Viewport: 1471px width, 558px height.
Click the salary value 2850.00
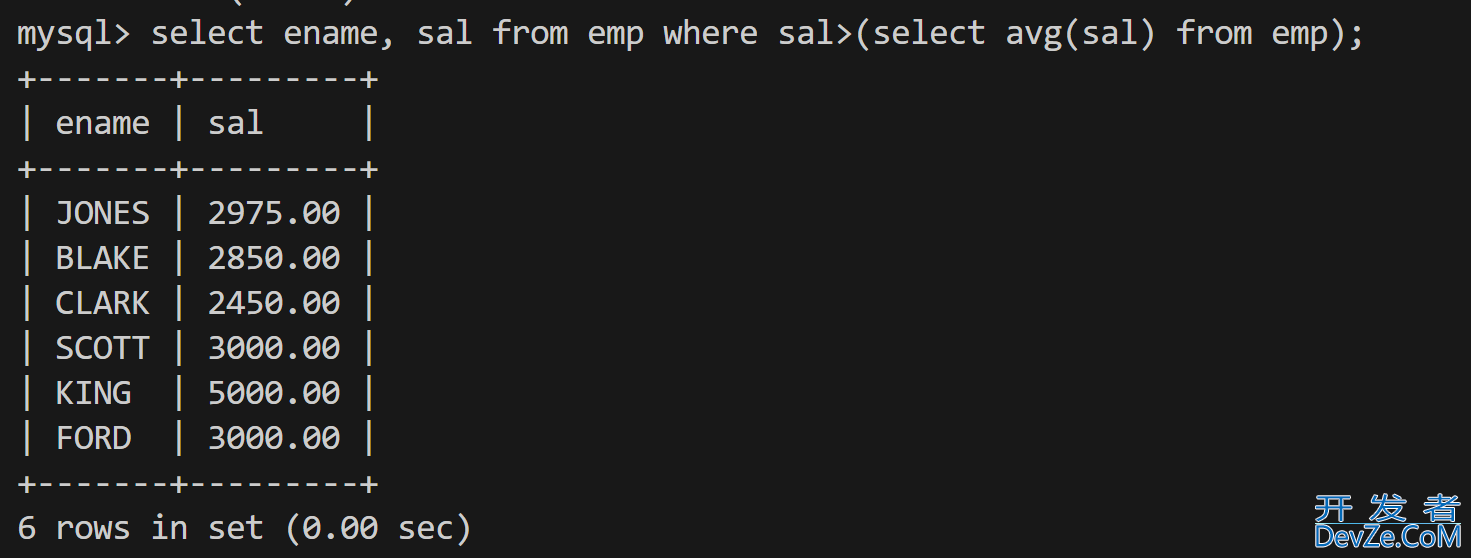coord(274,258)
